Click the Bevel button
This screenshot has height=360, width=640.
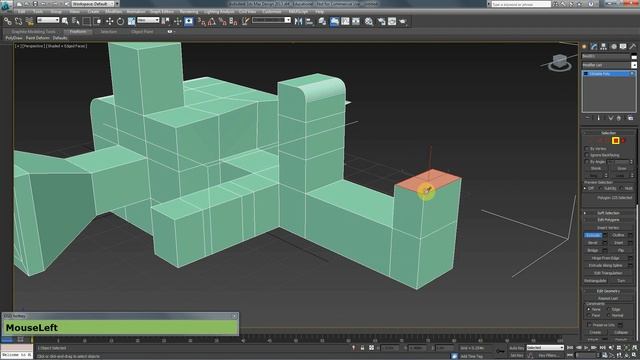(x=593, y=243)
